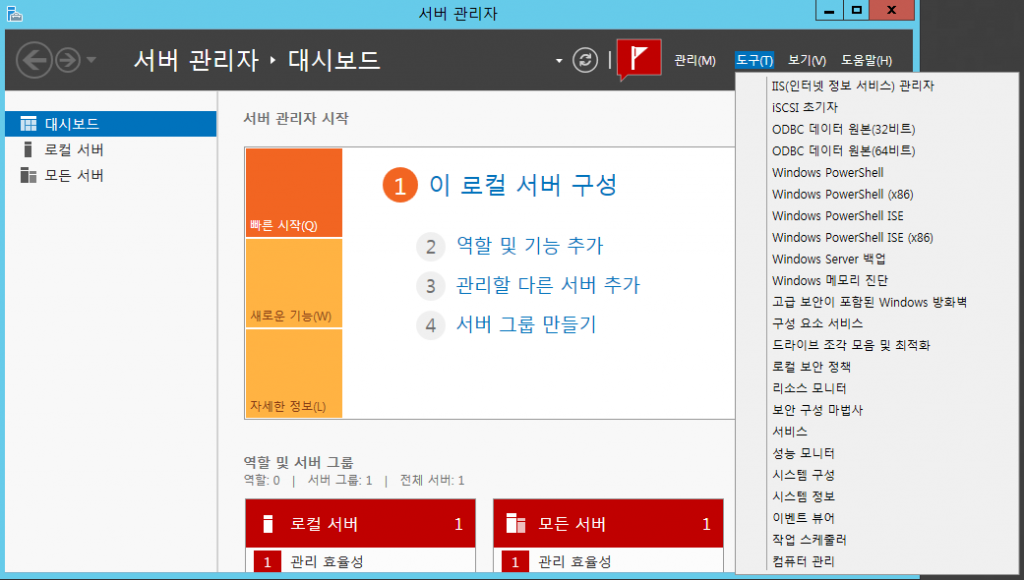Click the refresh dashboard icon
1024x580 pixels.
coord(585,60)
